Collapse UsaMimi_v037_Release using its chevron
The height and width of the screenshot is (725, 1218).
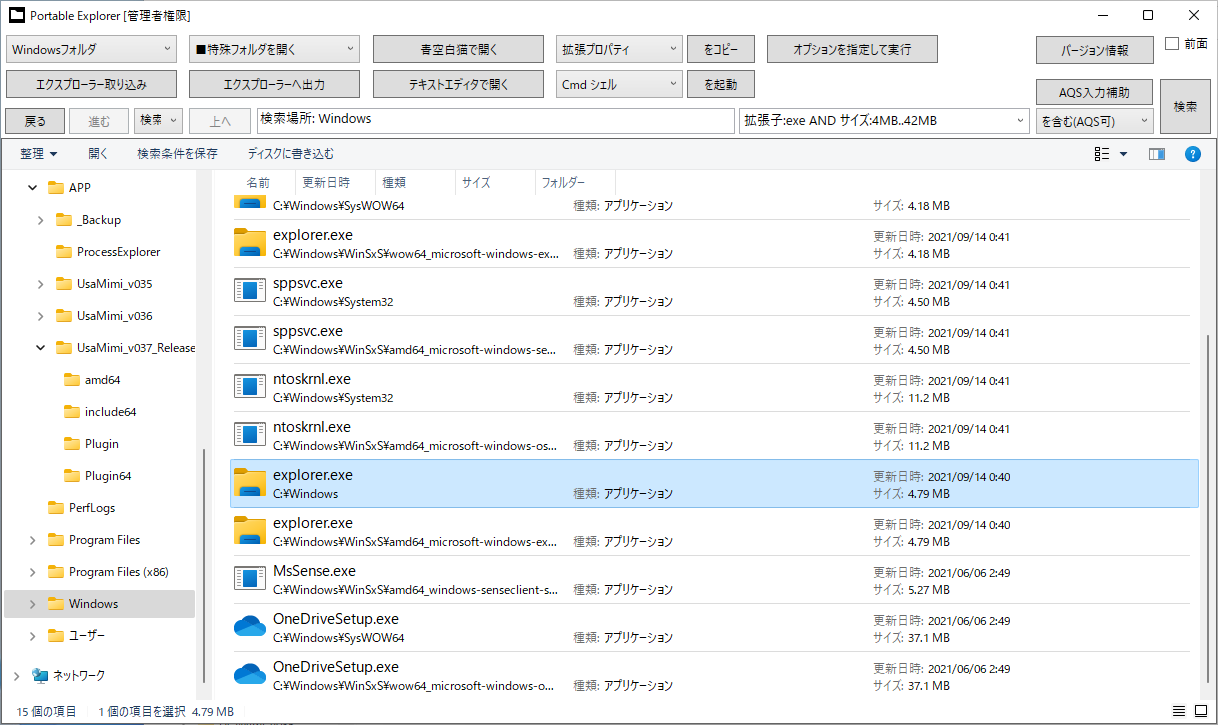(x=40, y=348)
